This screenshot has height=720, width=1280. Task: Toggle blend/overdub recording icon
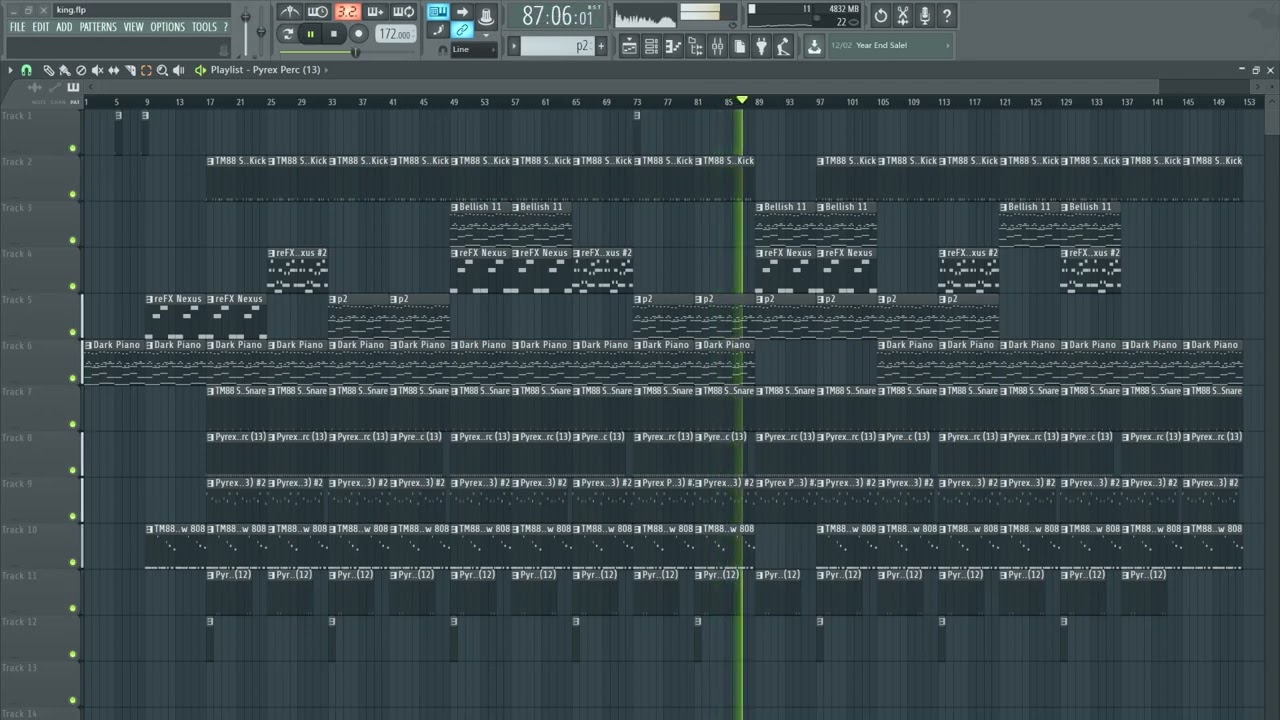click(376, 12)
